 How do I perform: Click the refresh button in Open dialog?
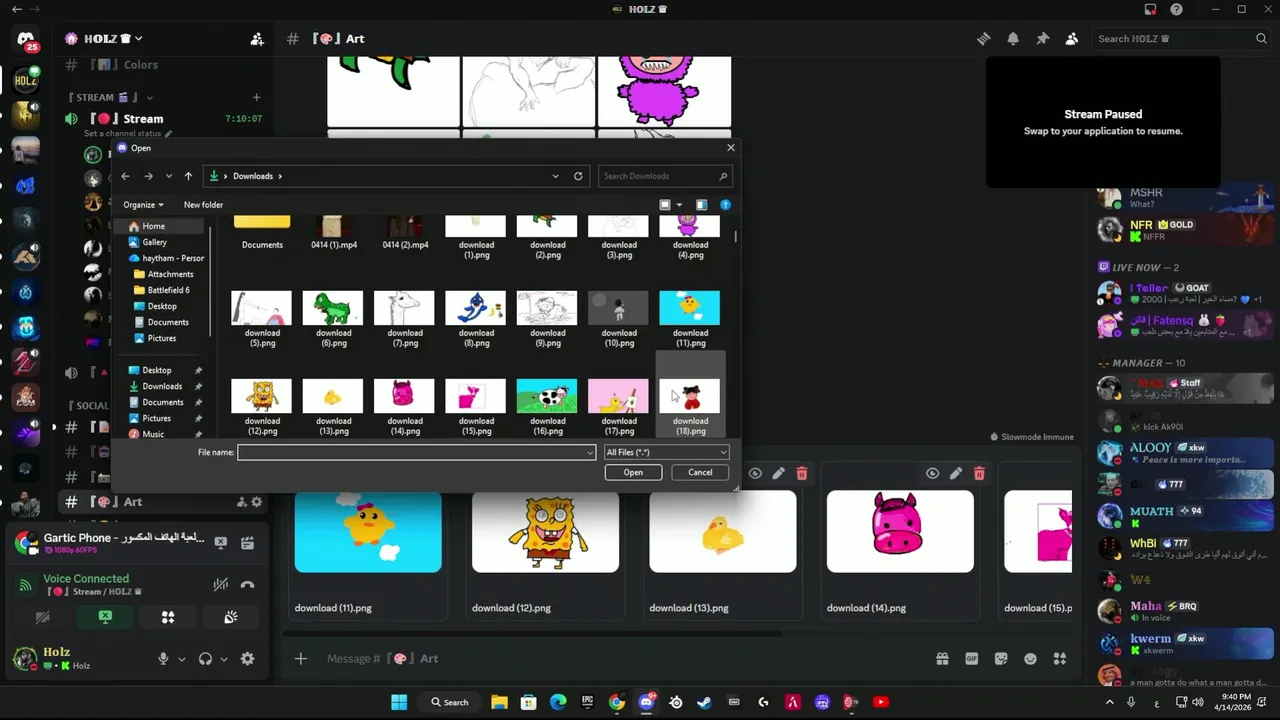[x=578, y=176]
